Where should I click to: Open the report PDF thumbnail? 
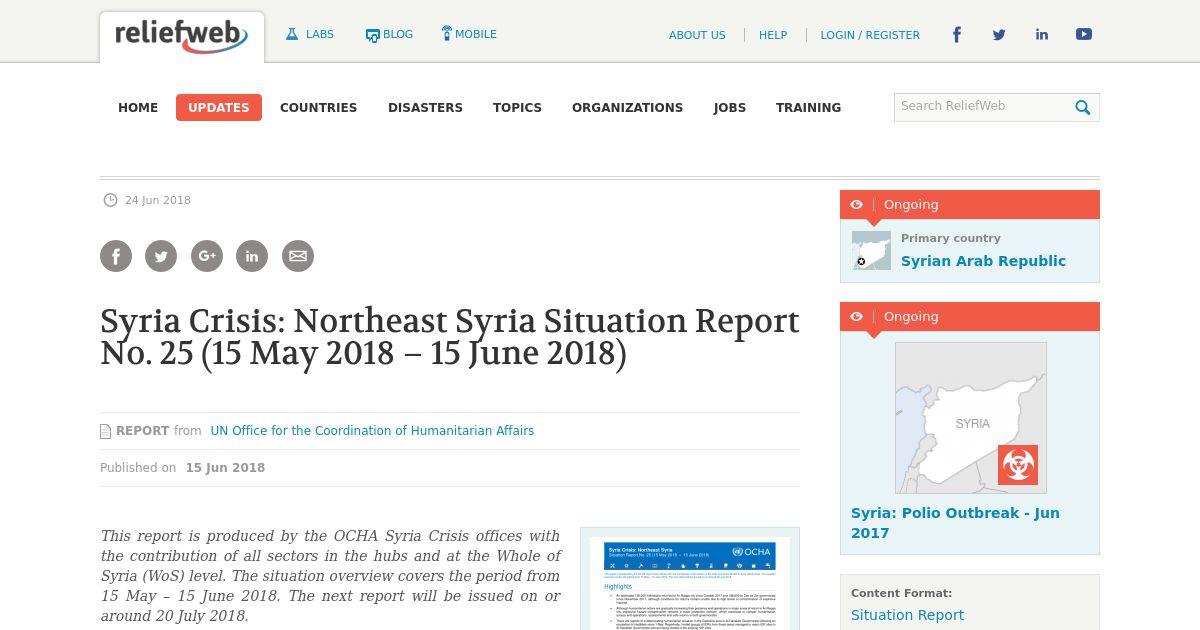coord(690,581)
